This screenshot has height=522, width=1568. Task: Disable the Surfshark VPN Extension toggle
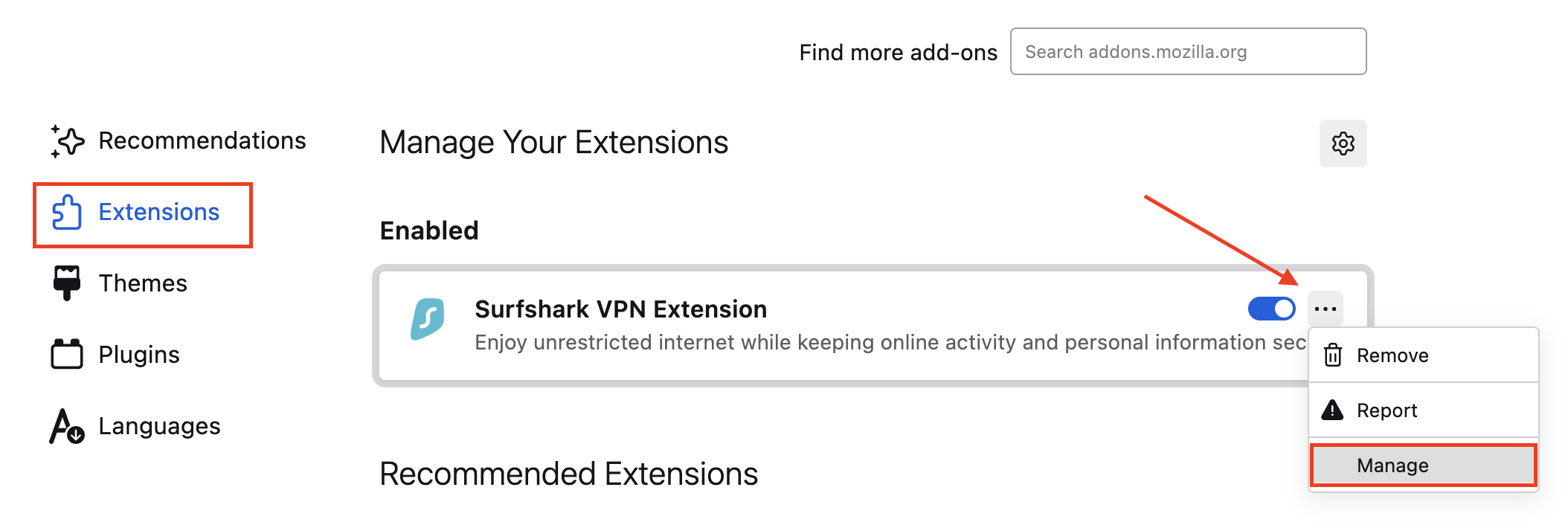(x=1271, y=309)
